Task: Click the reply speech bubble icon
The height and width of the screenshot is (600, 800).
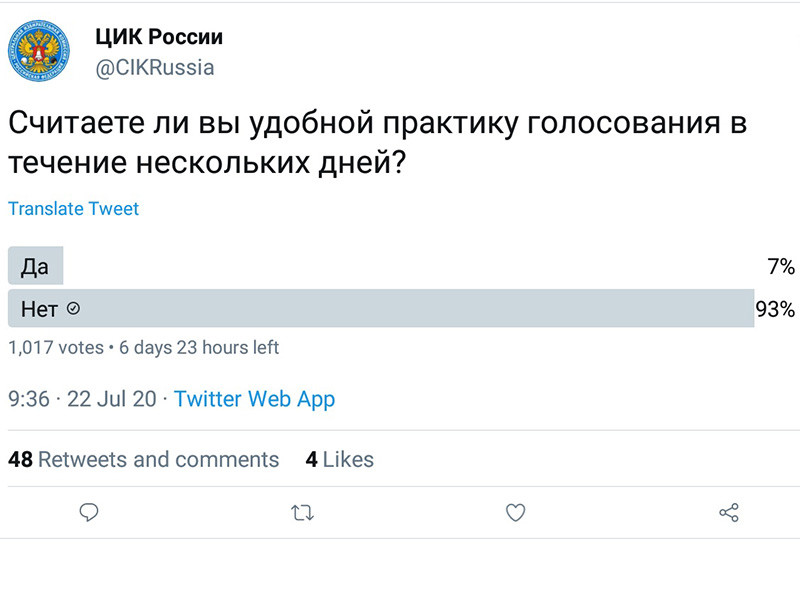Action: tap(89, 513)
